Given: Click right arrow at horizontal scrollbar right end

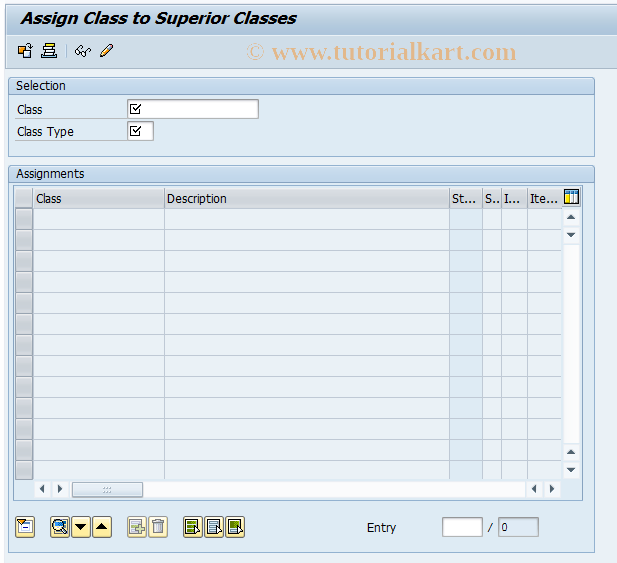Looking at the screenshot, I should pos(552,489).
